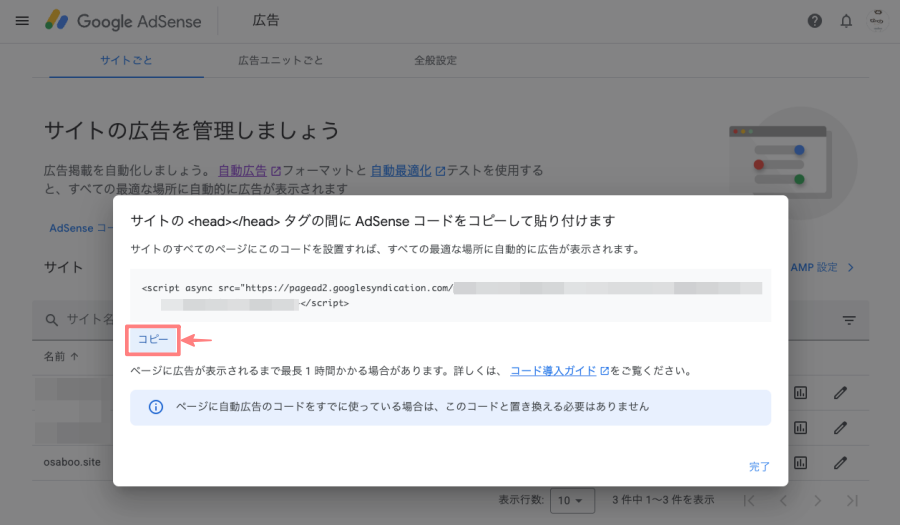900x525 pixels.
Task: Click the edit pencil in the first site row
Action: click(840, 392)
